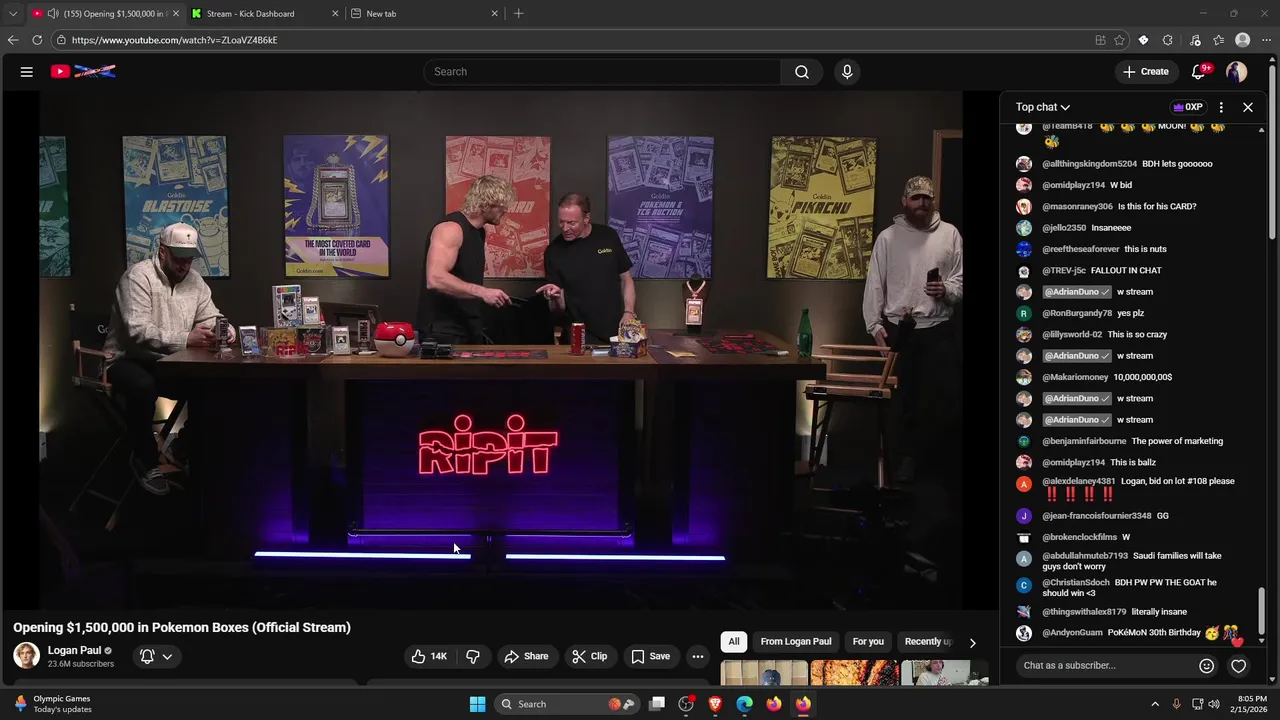Show more filter chips with right arrow
The height and width of the screenshot is (720, 1280).
click(x=972, y=642)
